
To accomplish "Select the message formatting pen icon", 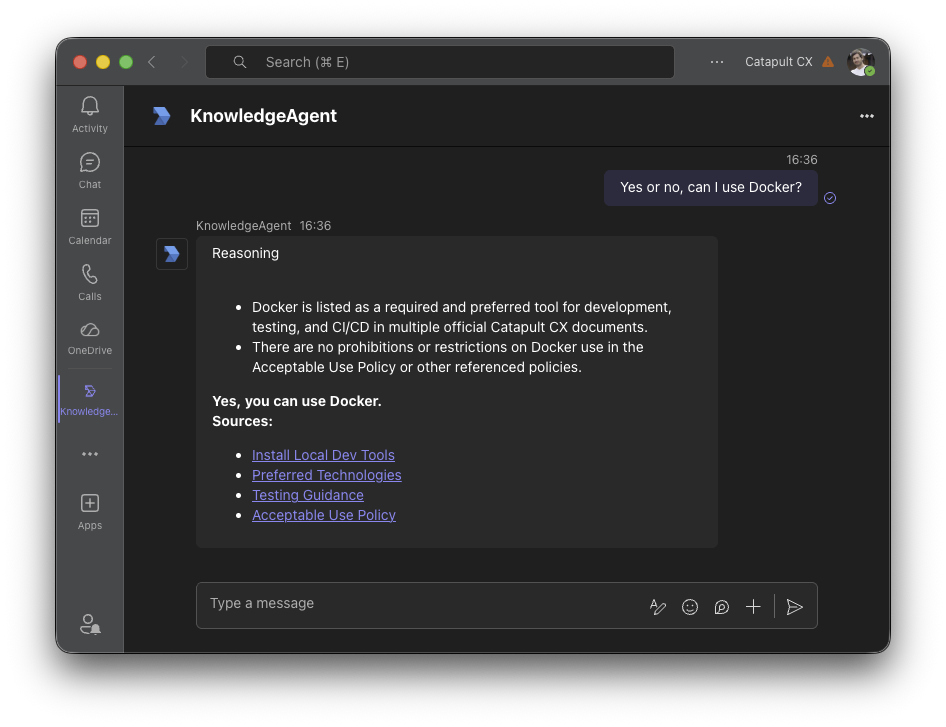I will [x=658, y=606].
